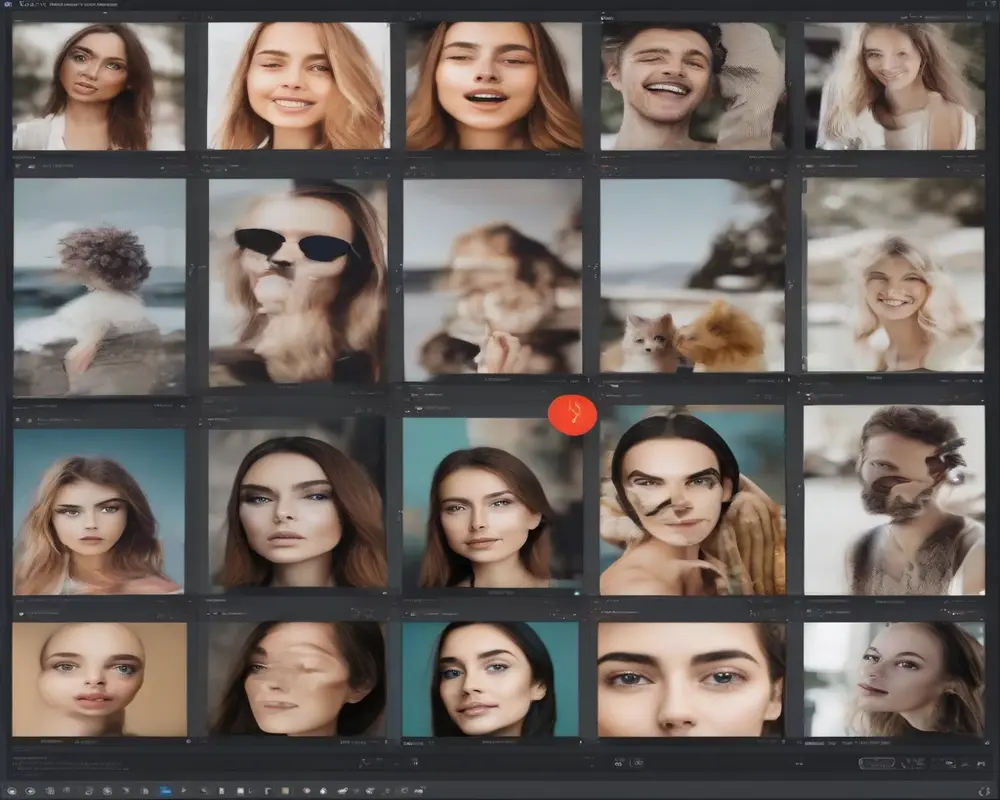Screen dimensions: 1000x800
Task: Select brunette woman portrait with dark backdrop
Action: 297,502
